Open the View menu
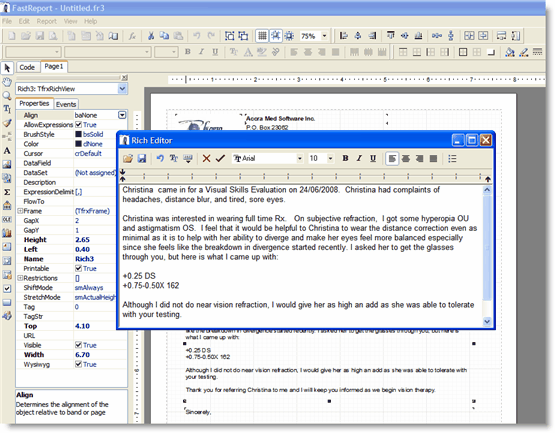The height and width of the screenshot is (433, 555). coord(70,21)
